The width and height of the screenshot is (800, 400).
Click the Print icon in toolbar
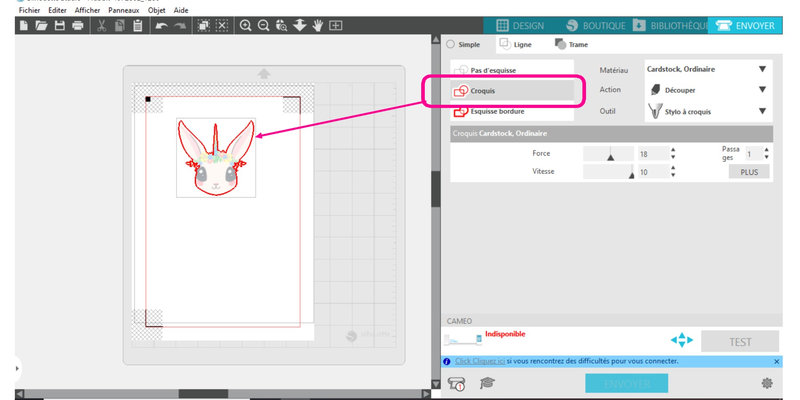pos(77,25)
